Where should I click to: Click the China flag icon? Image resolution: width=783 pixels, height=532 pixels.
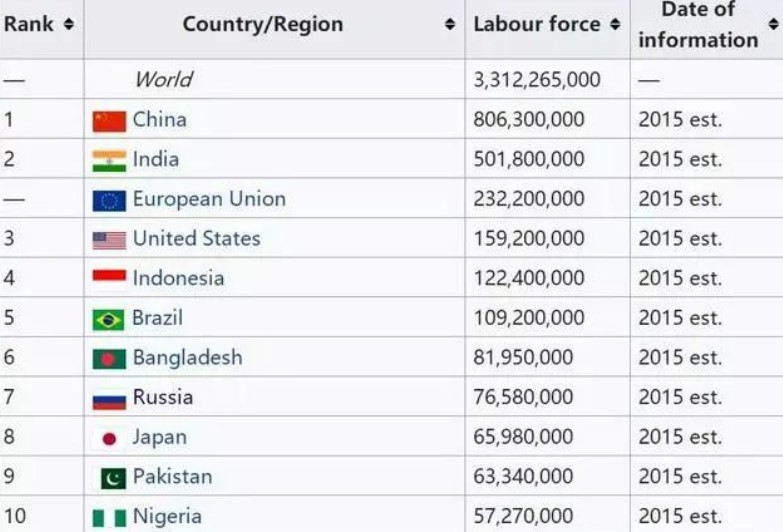pos(109,121)
